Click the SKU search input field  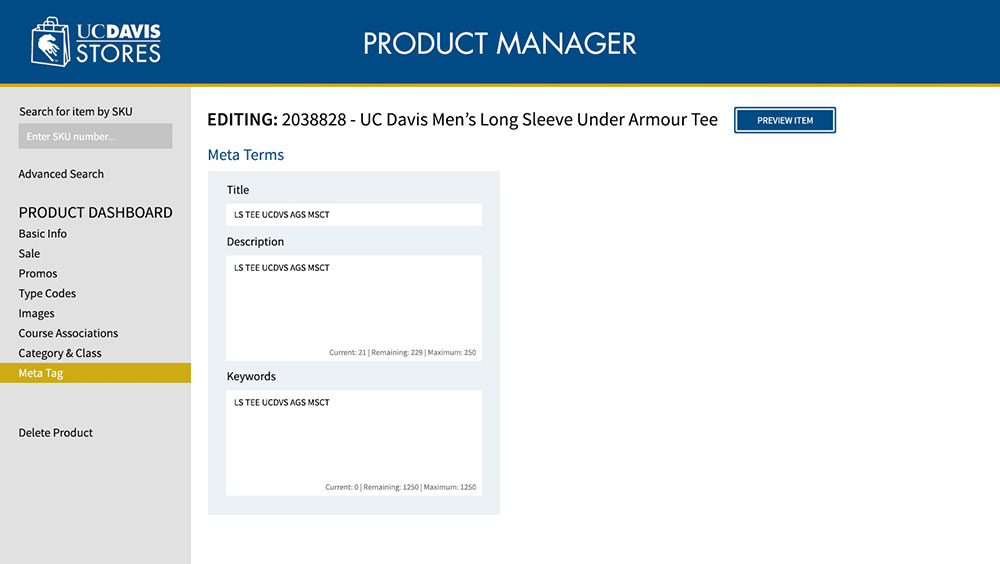(x=95, y=136)
